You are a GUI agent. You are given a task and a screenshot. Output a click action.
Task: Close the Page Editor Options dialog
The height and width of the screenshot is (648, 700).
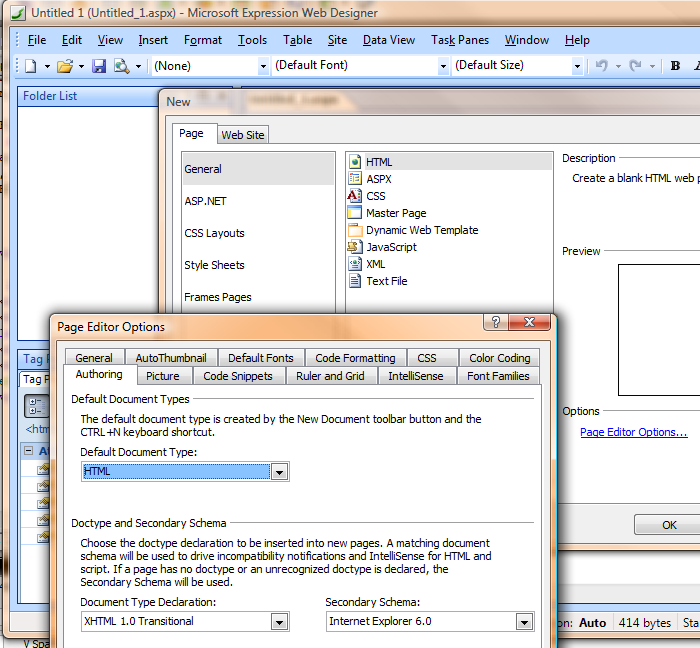(529, 322)
